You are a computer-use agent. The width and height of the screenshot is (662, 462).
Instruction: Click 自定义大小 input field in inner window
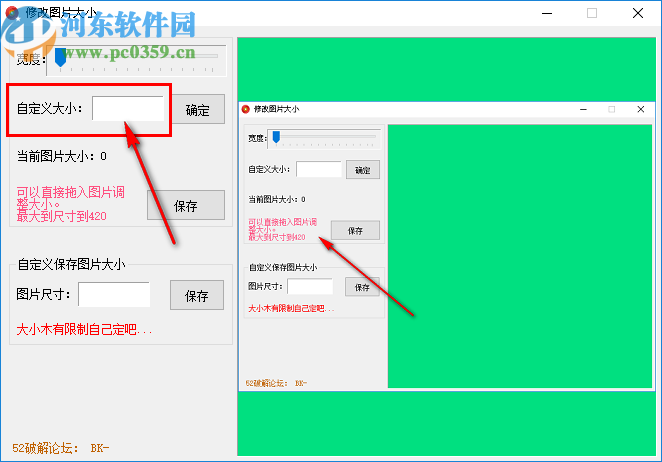click(319, 169)
